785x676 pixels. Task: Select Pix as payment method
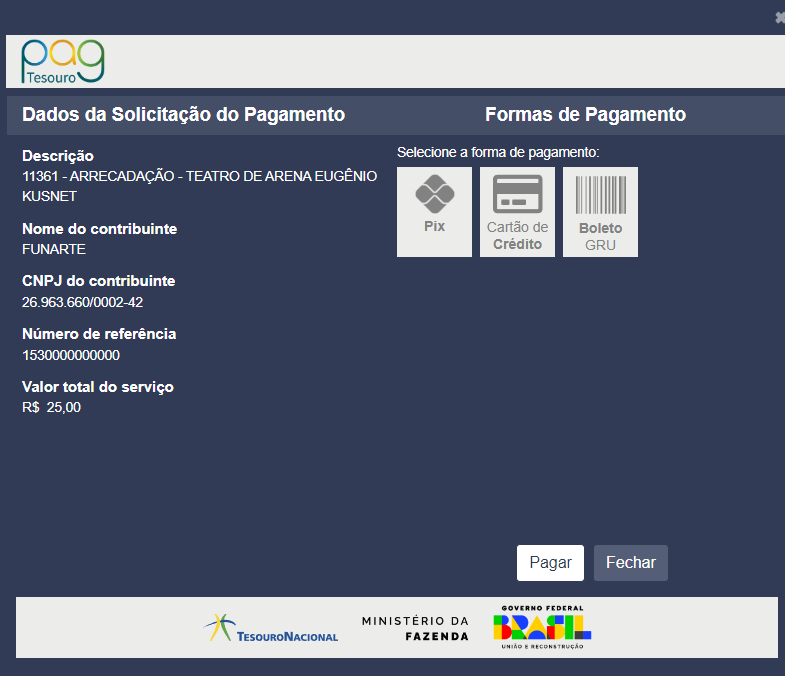[x=434, y=212]
